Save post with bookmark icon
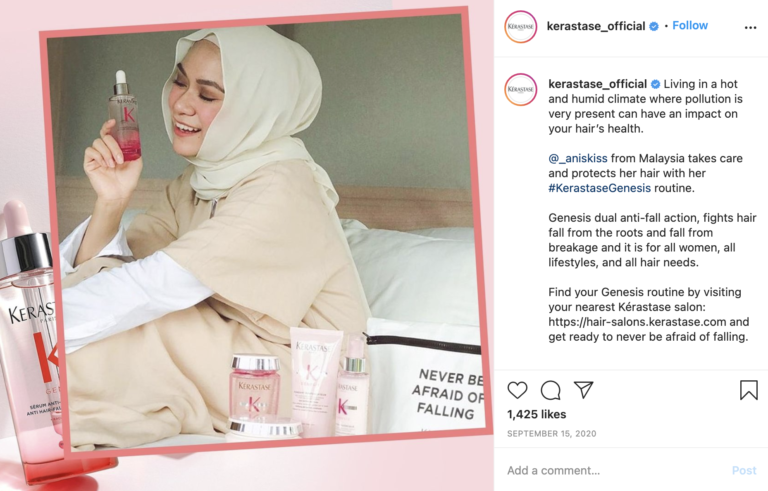 coord(748,390)
